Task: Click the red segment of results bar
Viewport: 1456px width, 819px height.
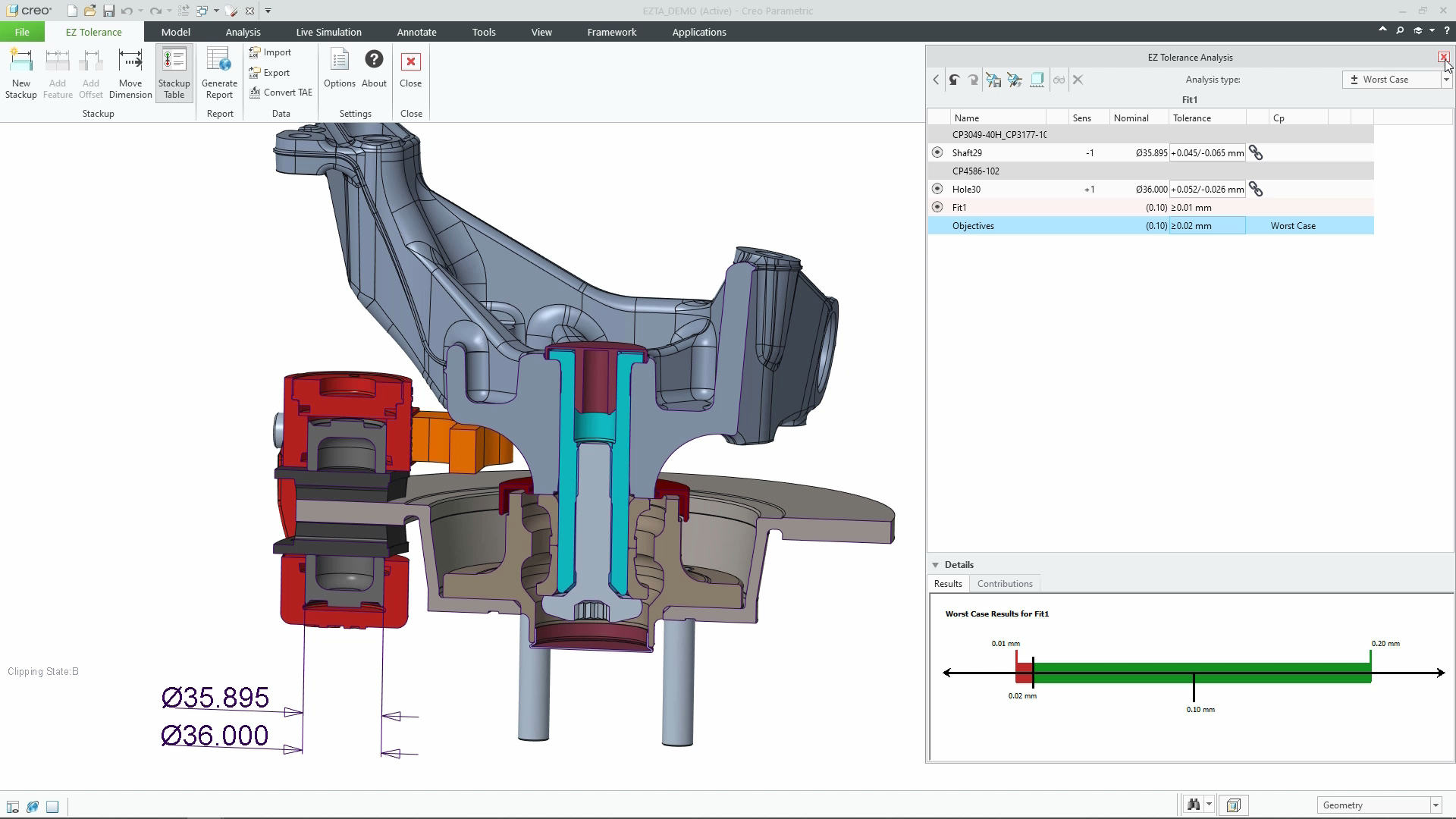Action: [x=1024, y=673]
